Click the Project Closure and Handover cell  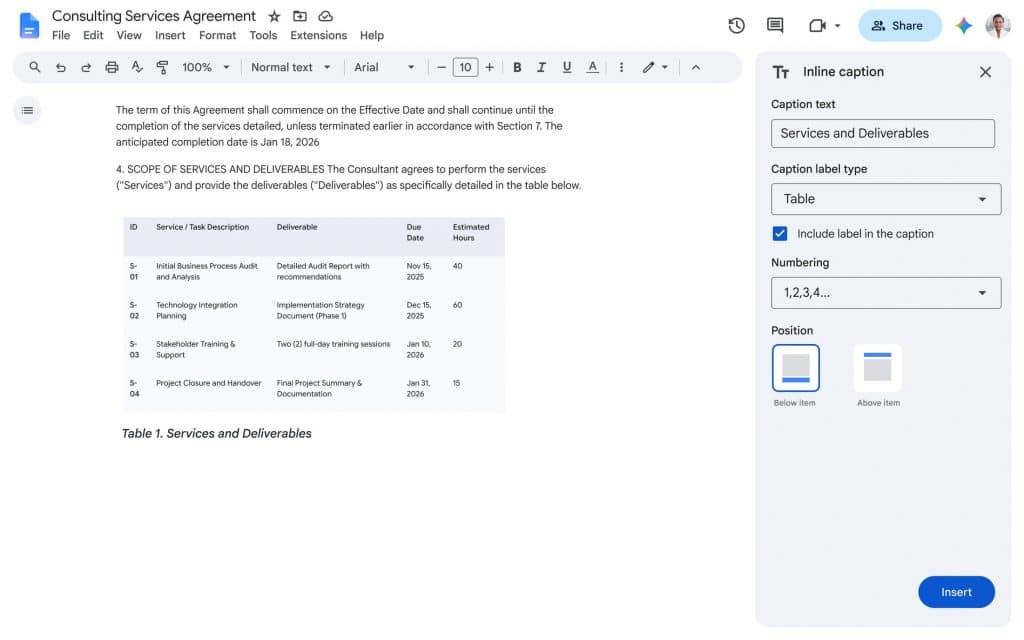[x=208, y=383]
